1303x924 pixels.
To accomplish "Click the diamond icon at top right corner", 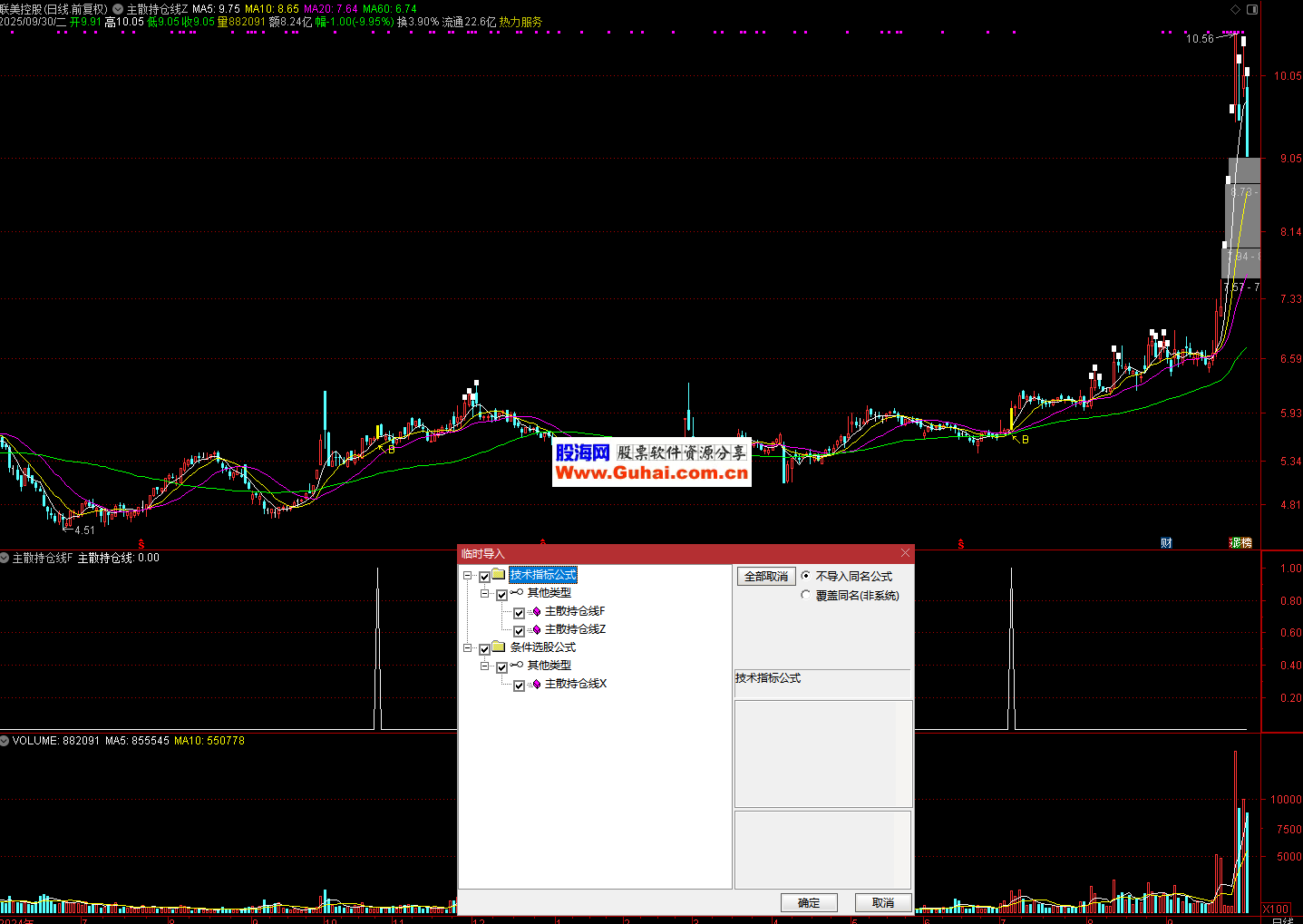I will [x=1235, y=9].
